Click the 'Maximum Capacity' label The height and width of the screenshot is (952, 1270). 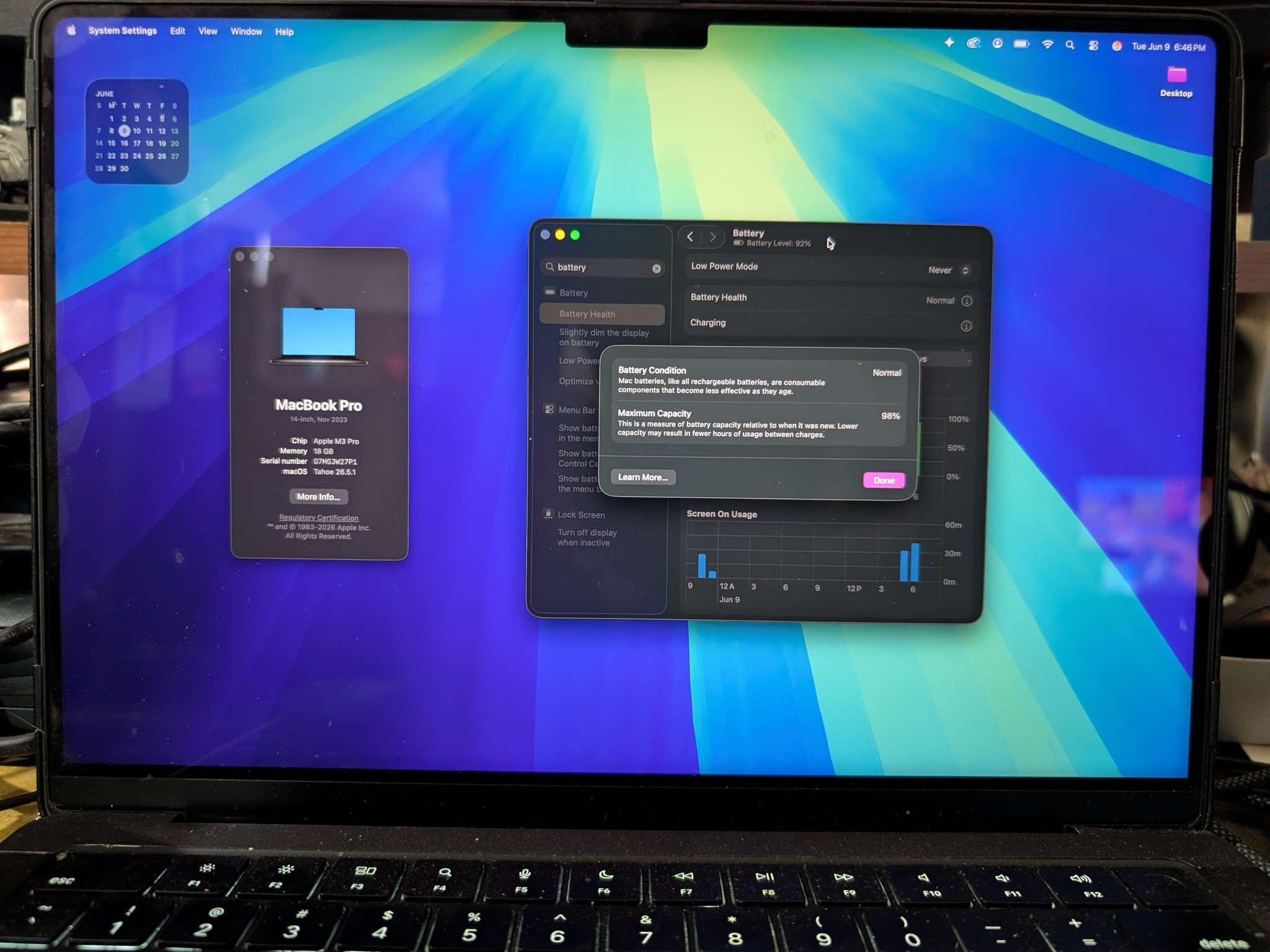[654, 413]
